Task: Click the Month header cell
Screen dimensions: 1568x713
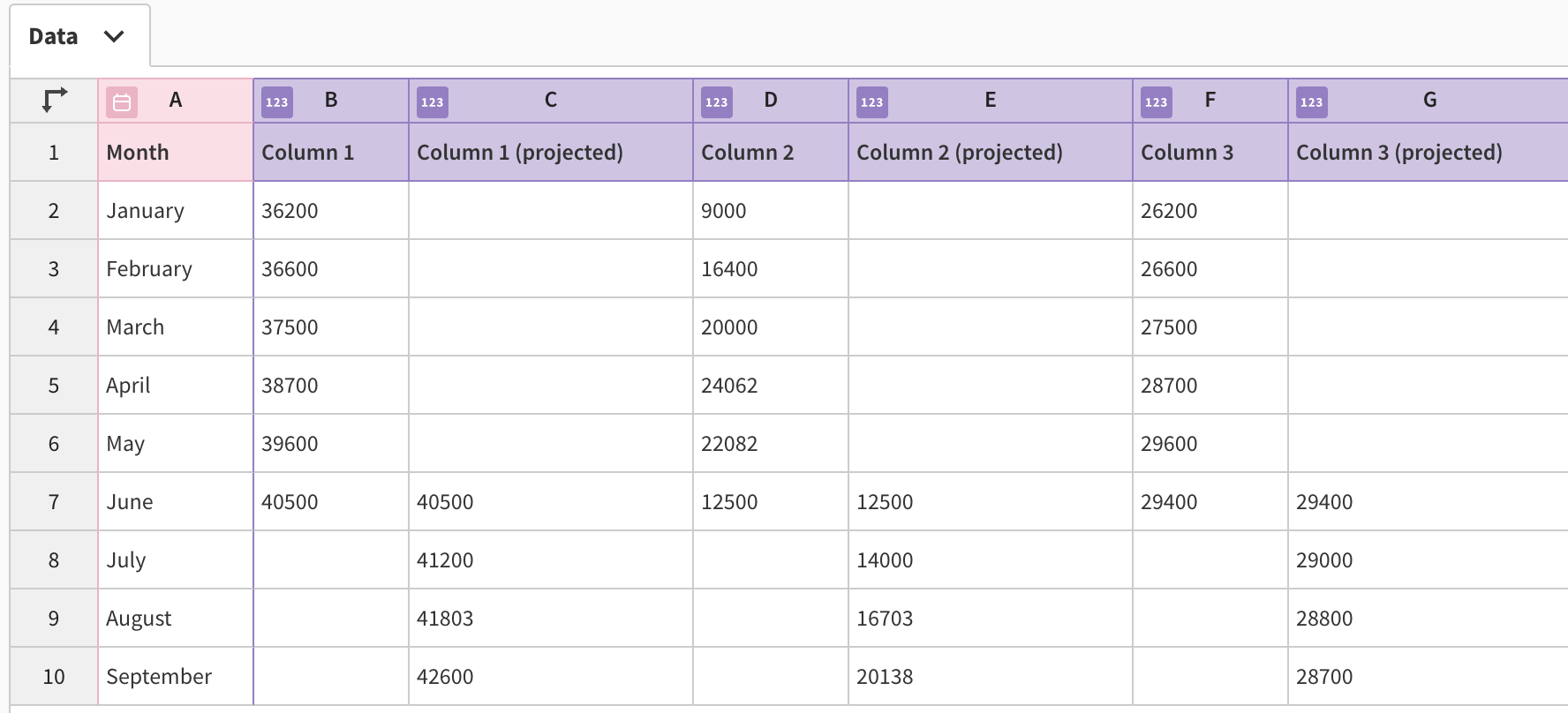Action: pyautogui.click(x=176, y=153)
